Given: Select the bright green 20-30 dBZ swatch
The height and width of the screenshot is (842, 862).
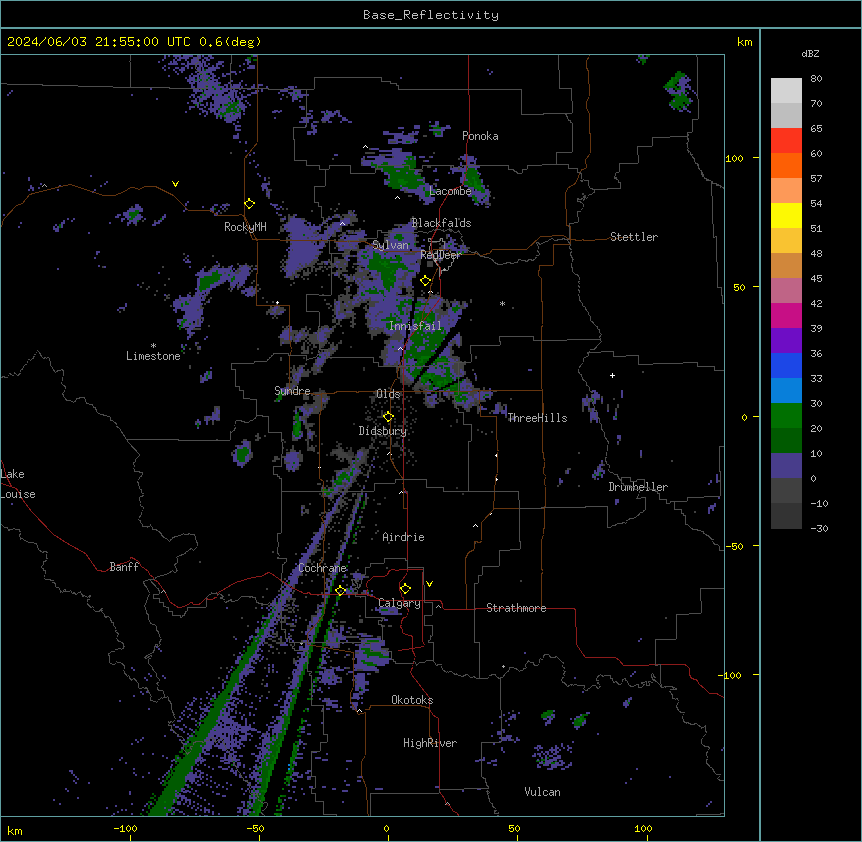Looking at the screenshot, I should pyautogui.click(x=786, y=416).
